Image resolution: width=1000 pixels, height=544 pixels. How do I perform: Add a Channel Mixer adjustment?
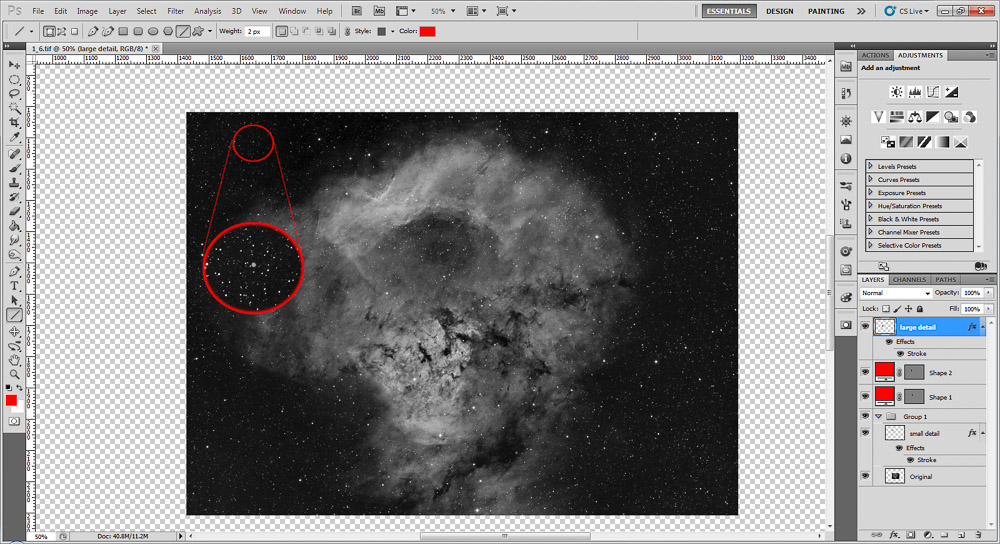tap(969, 117)
